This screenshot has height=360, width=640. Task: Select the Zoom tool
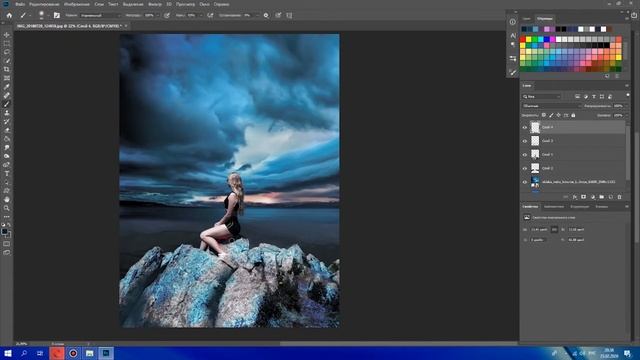(x=7, y=208)
